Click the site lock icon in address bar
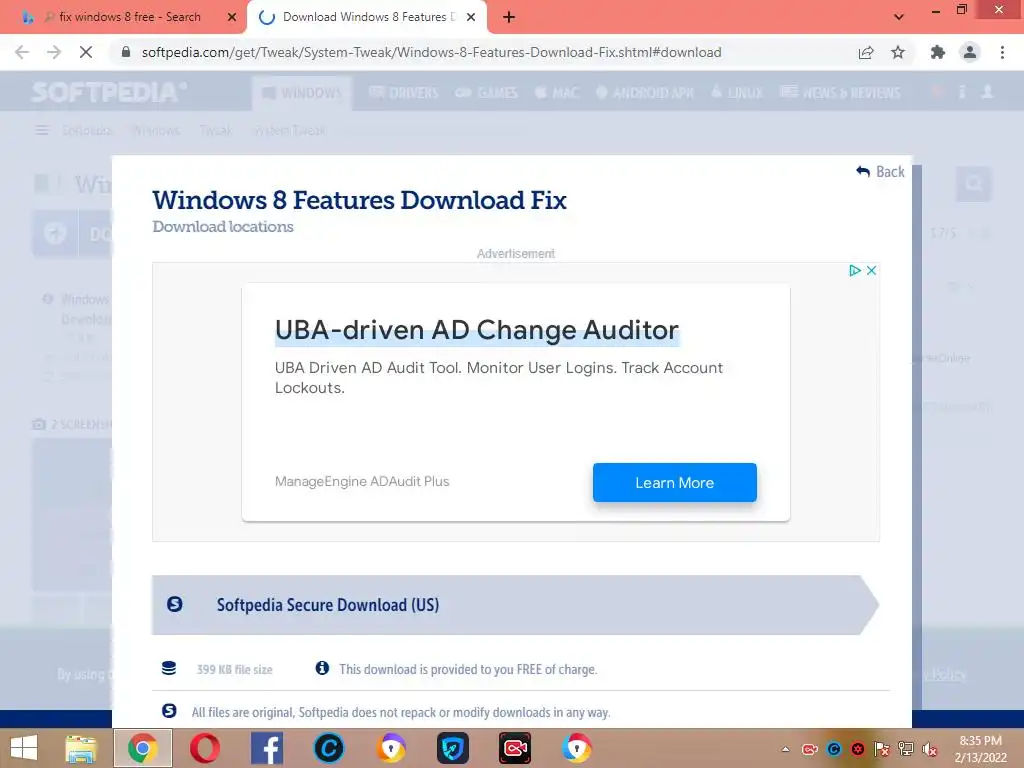This screenshot has height=768, width=1024. [126, 52]
